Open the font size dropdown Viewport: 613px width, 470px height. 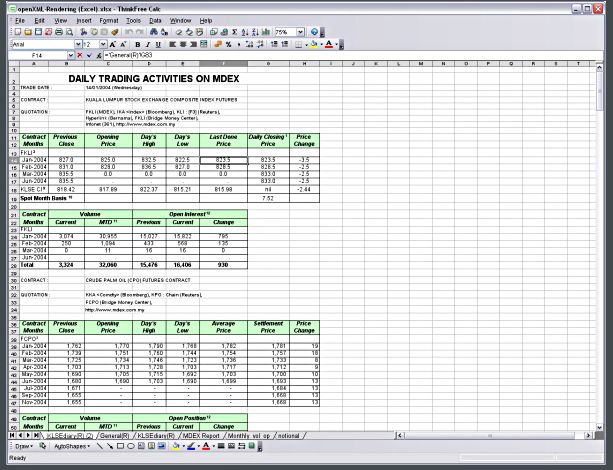[103, 45]
